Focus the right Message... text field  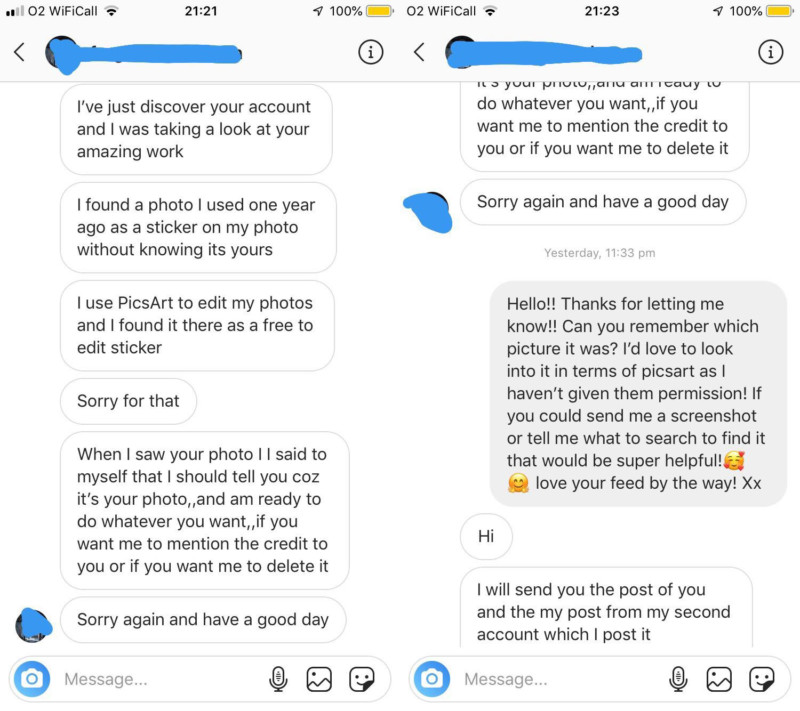point(558,679)
